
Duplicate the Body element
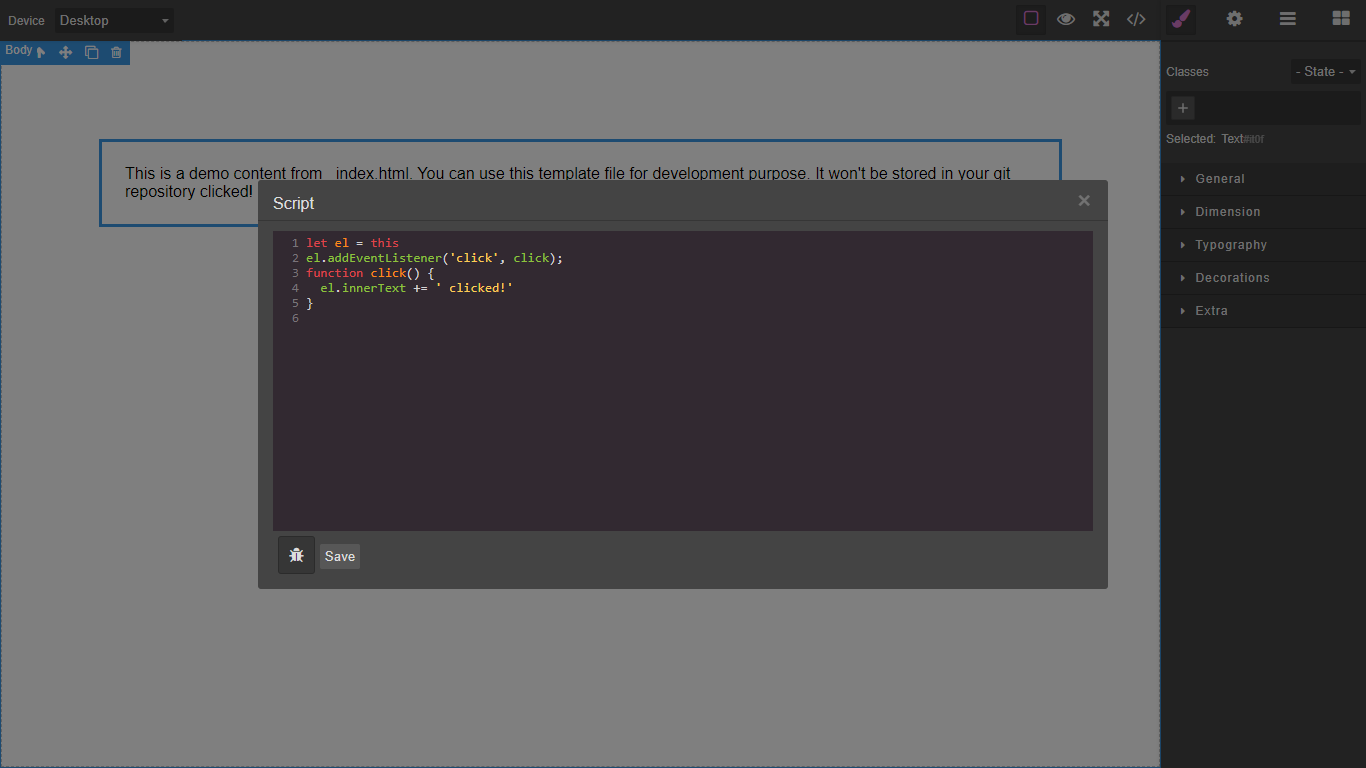click(91, 51)
